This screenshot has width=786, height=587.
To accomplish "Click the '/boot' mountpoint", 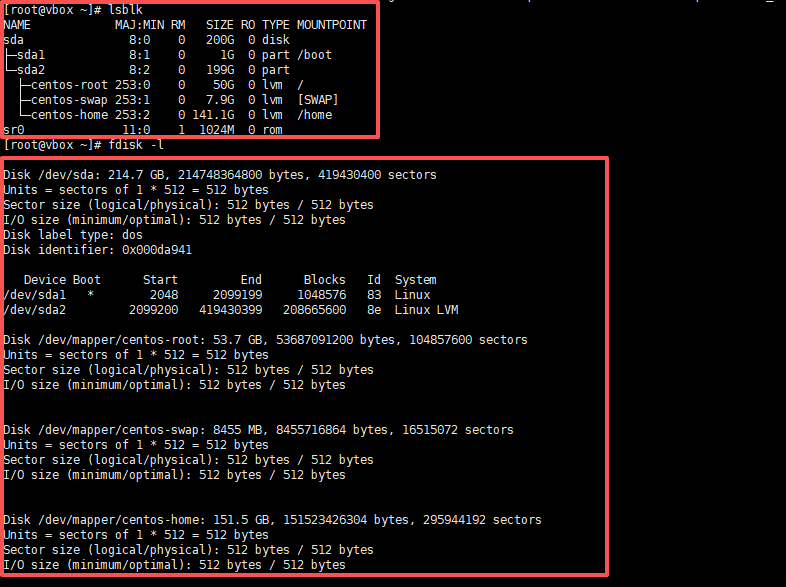I will tap(314, 55).
